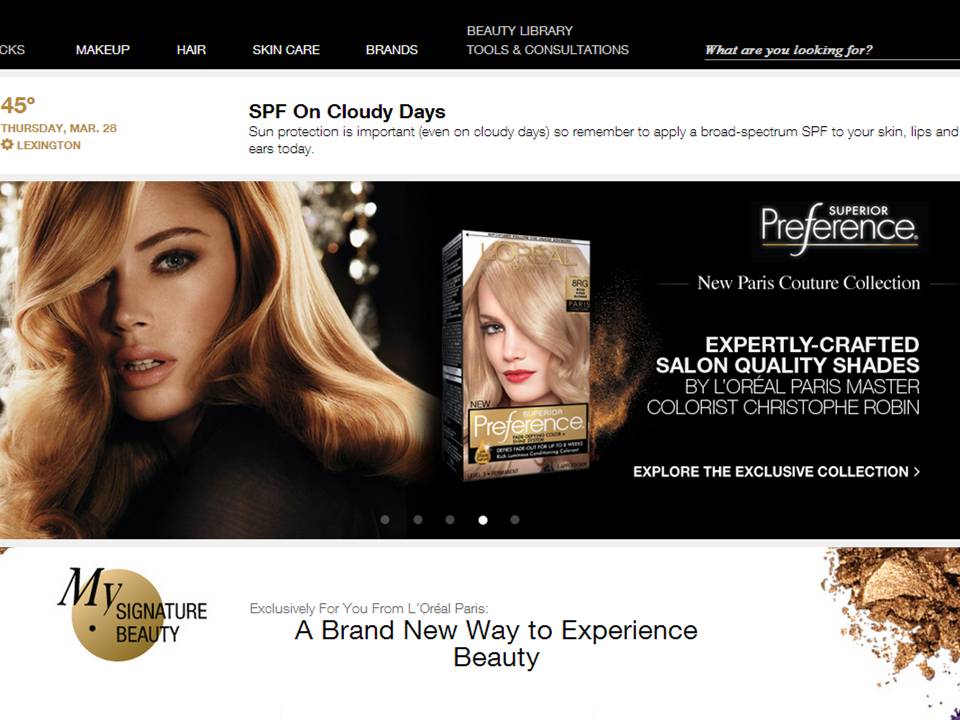960x720 pixels.
Task: Click the gear icon beside Lexington
Action: pyautogui.click(x=7, y=145)
